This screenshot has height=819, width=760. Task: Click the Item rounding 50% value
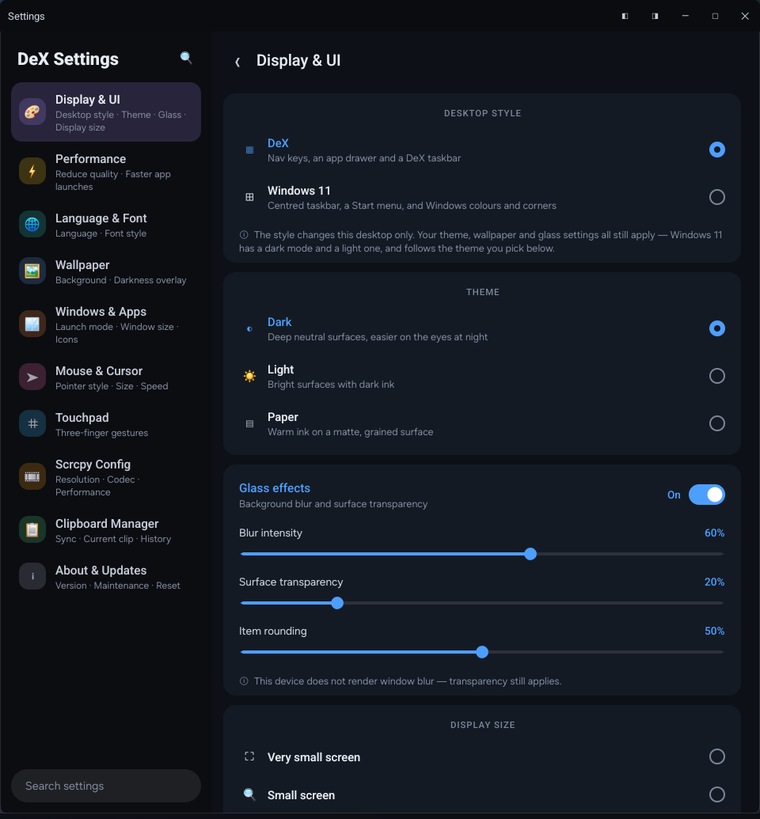[x=714, y=631]
